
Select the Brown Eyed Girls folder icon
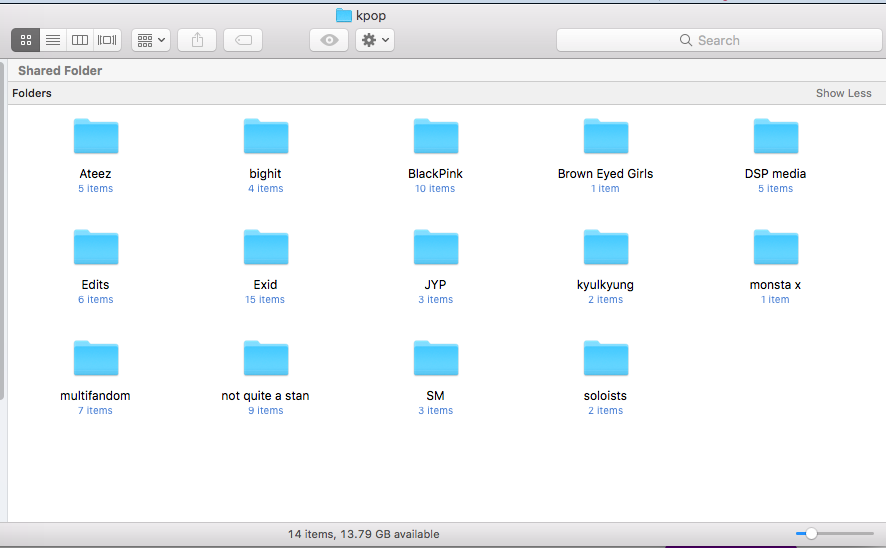click(x=606, y=136)
